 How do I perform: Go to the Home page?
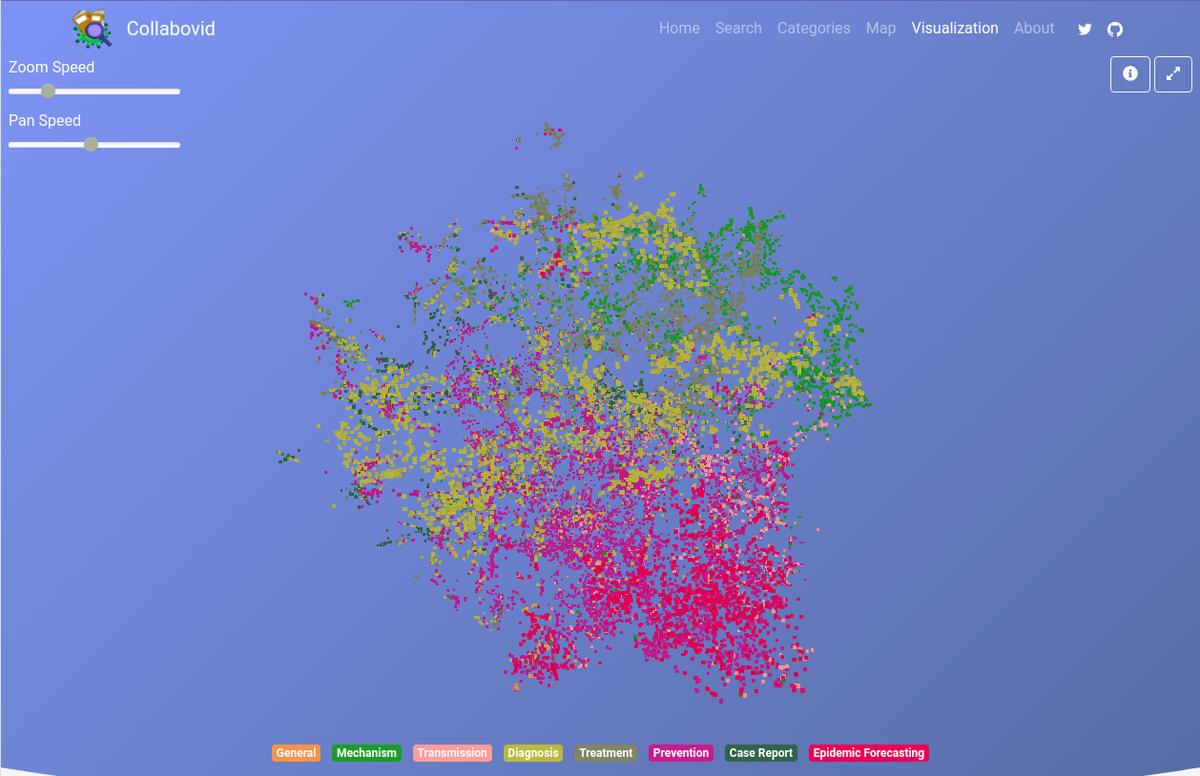point(679,28)
